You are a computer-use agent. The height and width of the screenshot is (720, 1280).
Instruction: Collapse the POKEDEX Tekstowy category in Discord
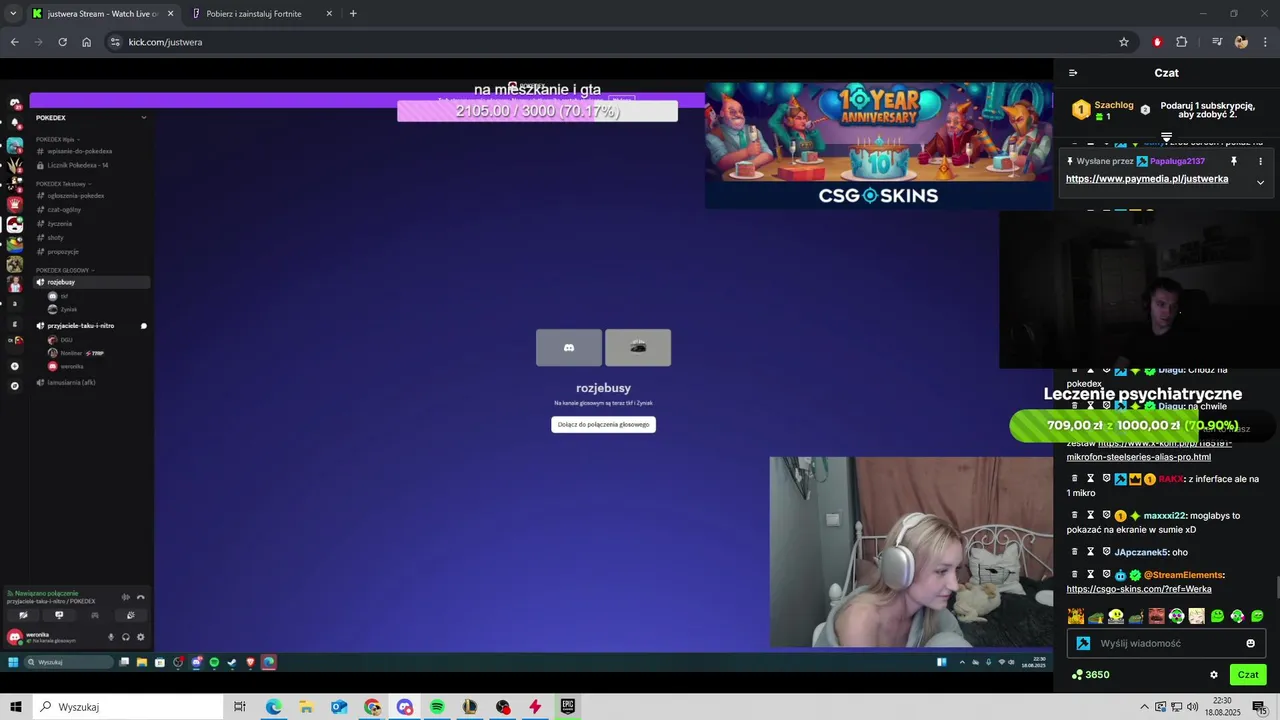point(62,184)
